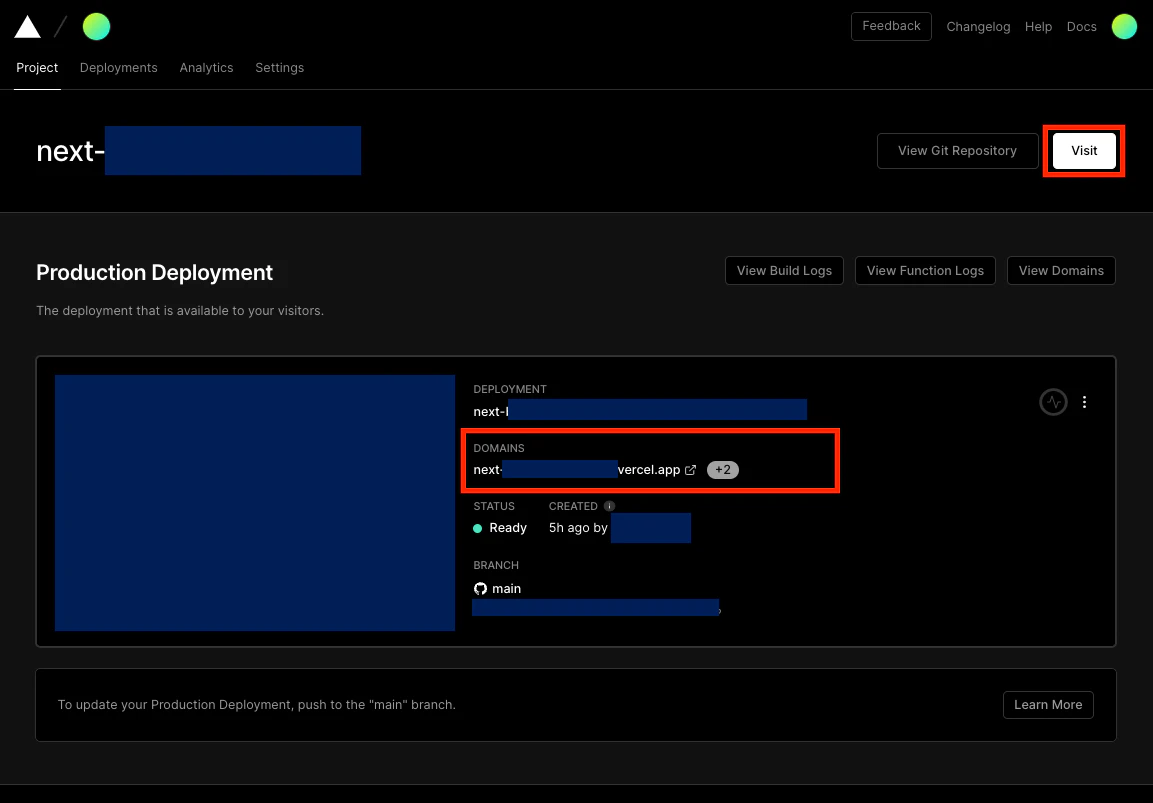1153x803 pixels.
Task: Click the GitHub icon beside main branch
Action: (480, 588)
